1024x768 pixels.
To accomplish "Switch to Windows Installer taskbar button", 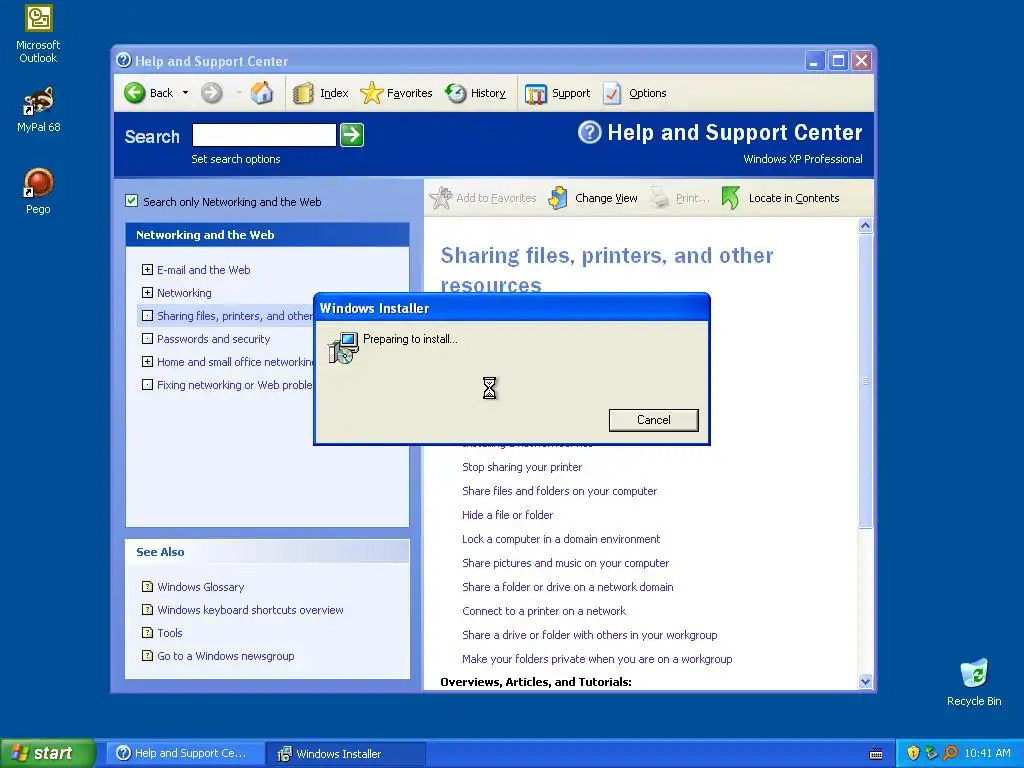I will 346,754.
